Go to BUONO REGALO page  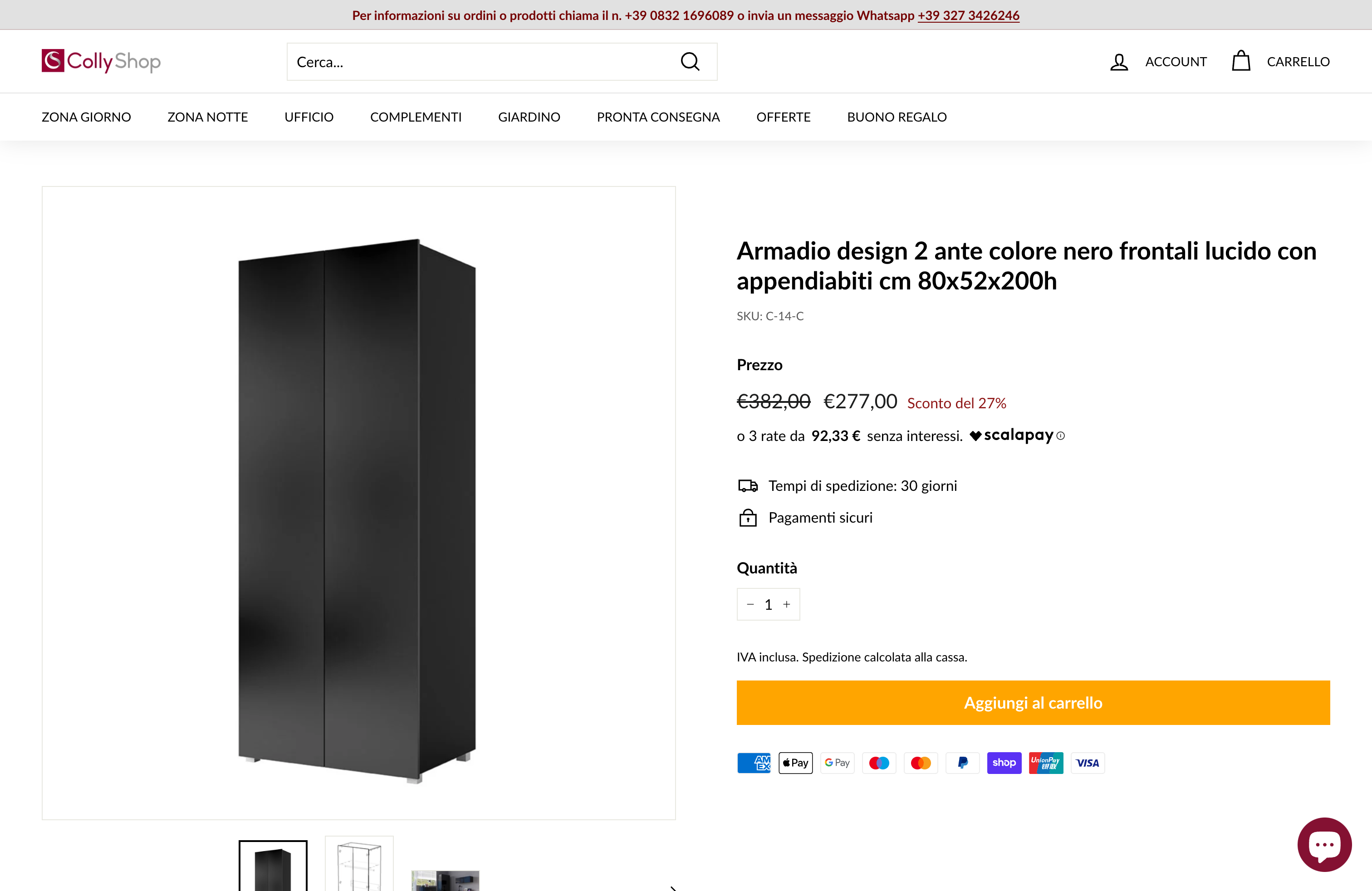pyautogui.click(x=897, y=117)
